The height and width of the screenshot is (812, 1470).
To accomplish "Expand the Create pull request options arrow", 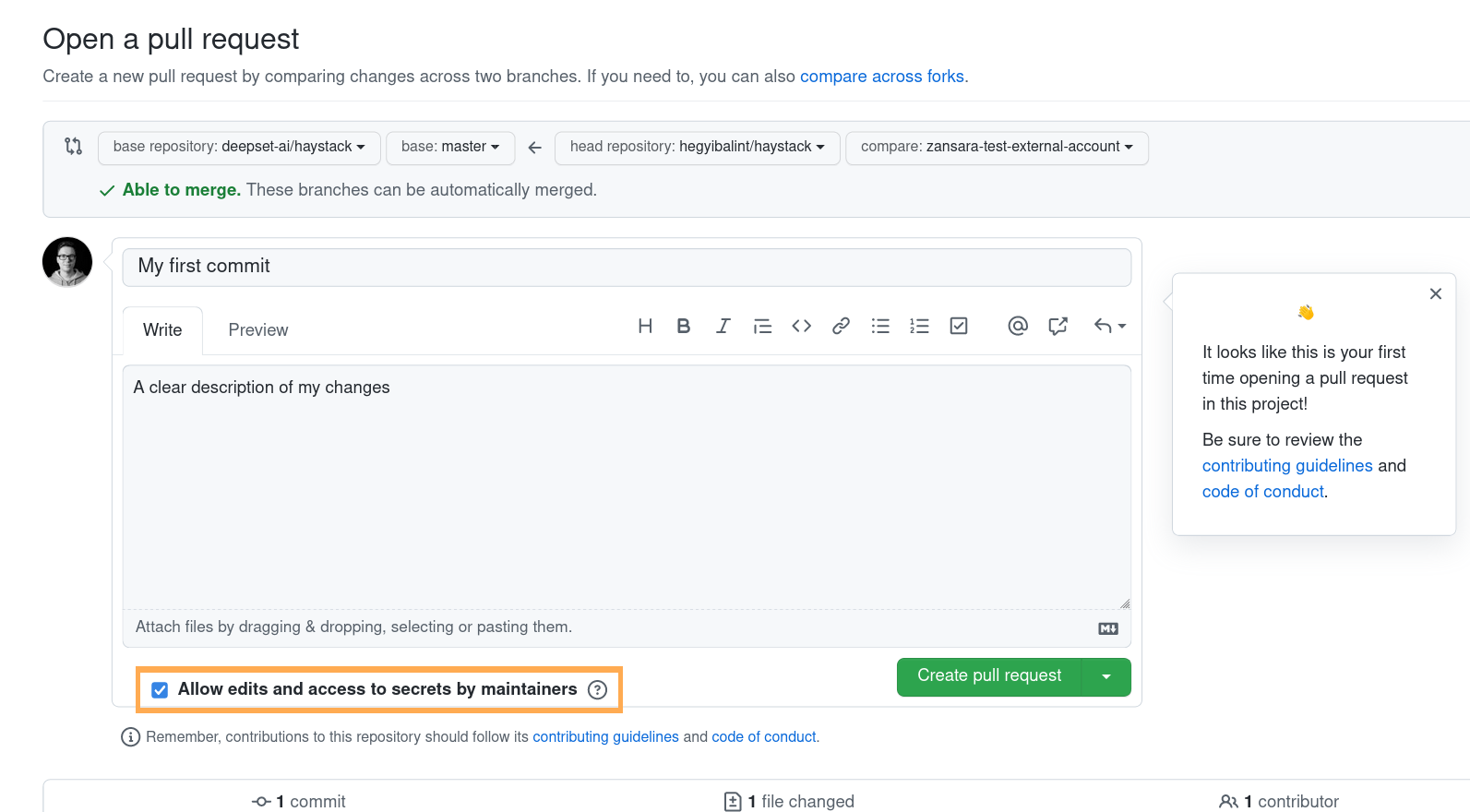I will pyautogui.click(x=1106, y=677).
